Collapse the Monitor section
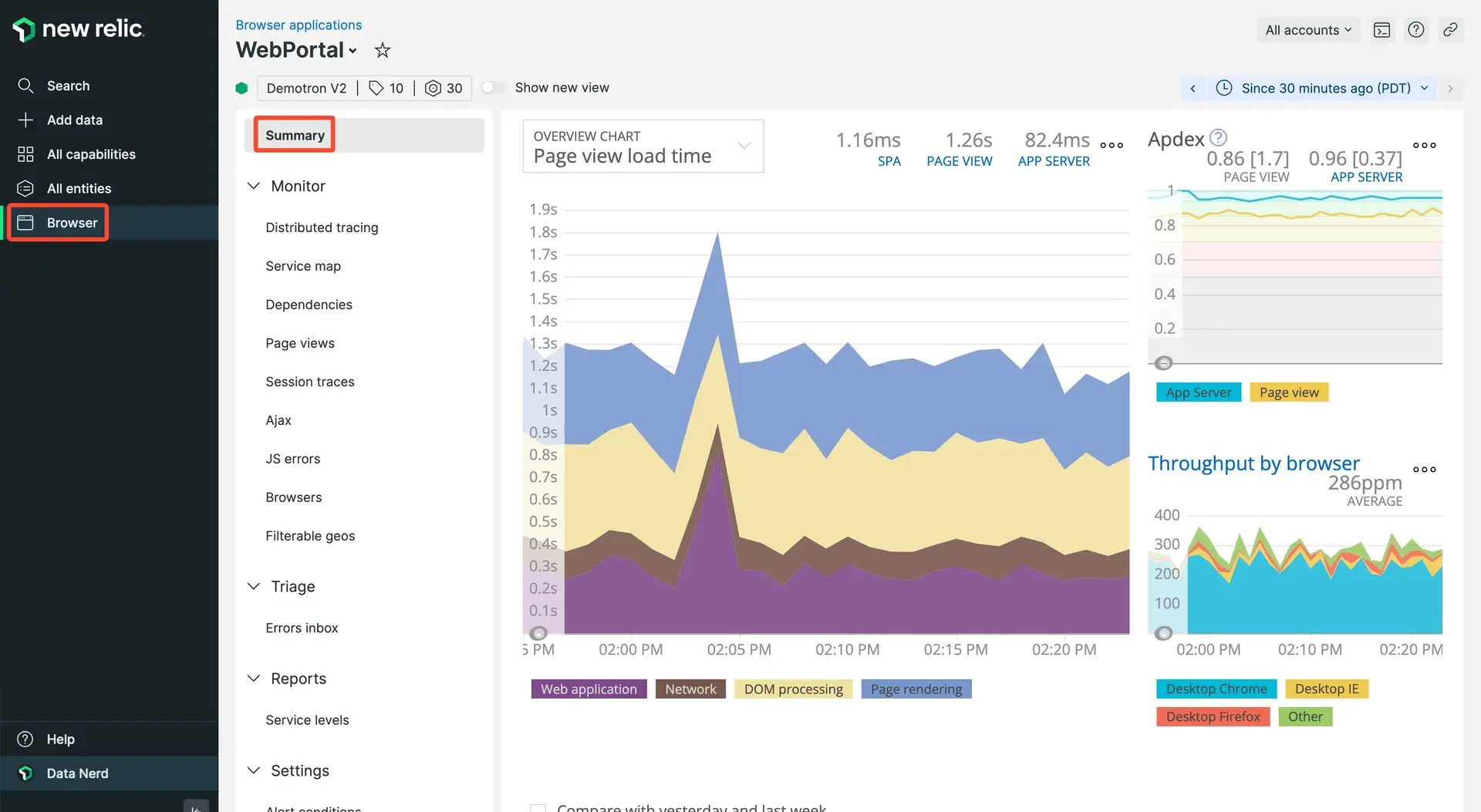1481x812 pixels. point(254,187)
